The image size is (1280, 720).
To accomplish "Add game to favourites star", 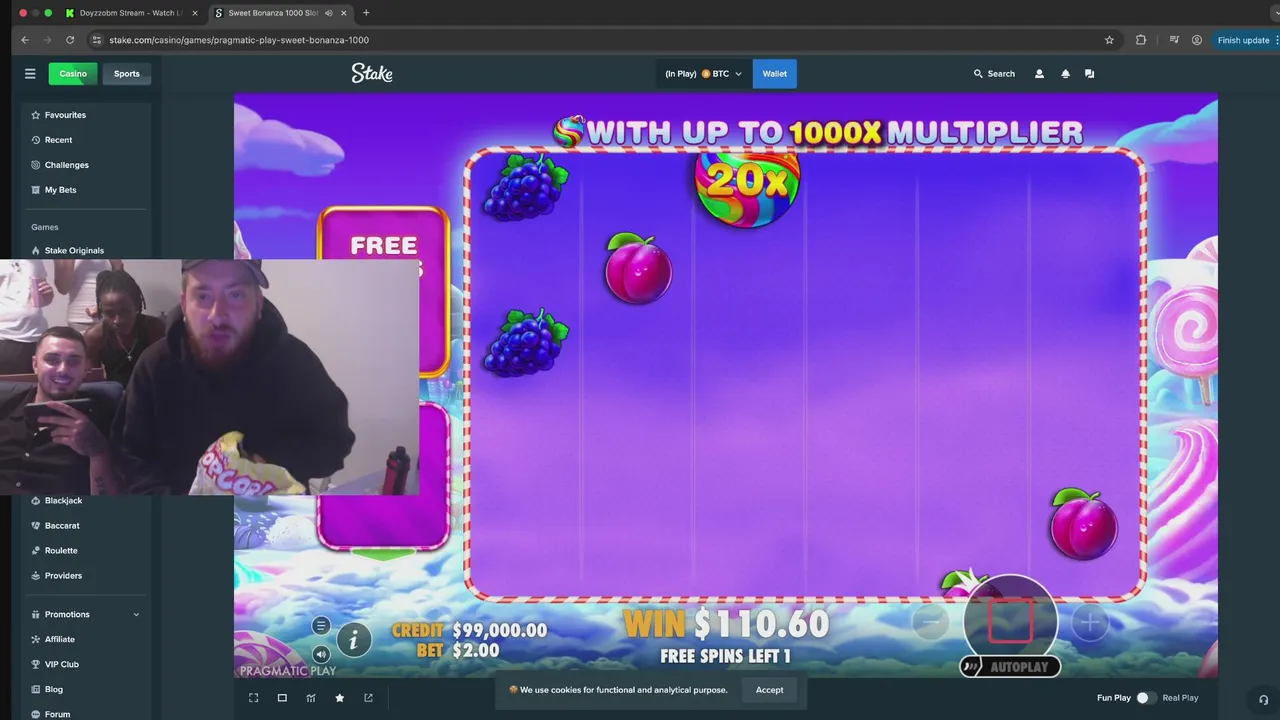I will click(x=340, y=698).
